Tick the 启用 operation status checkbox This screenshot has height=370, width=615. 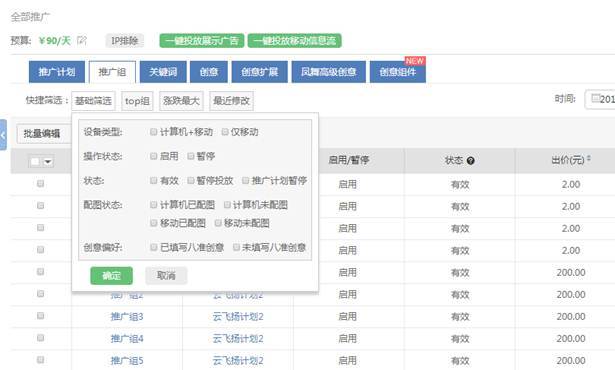click(154, 156)
